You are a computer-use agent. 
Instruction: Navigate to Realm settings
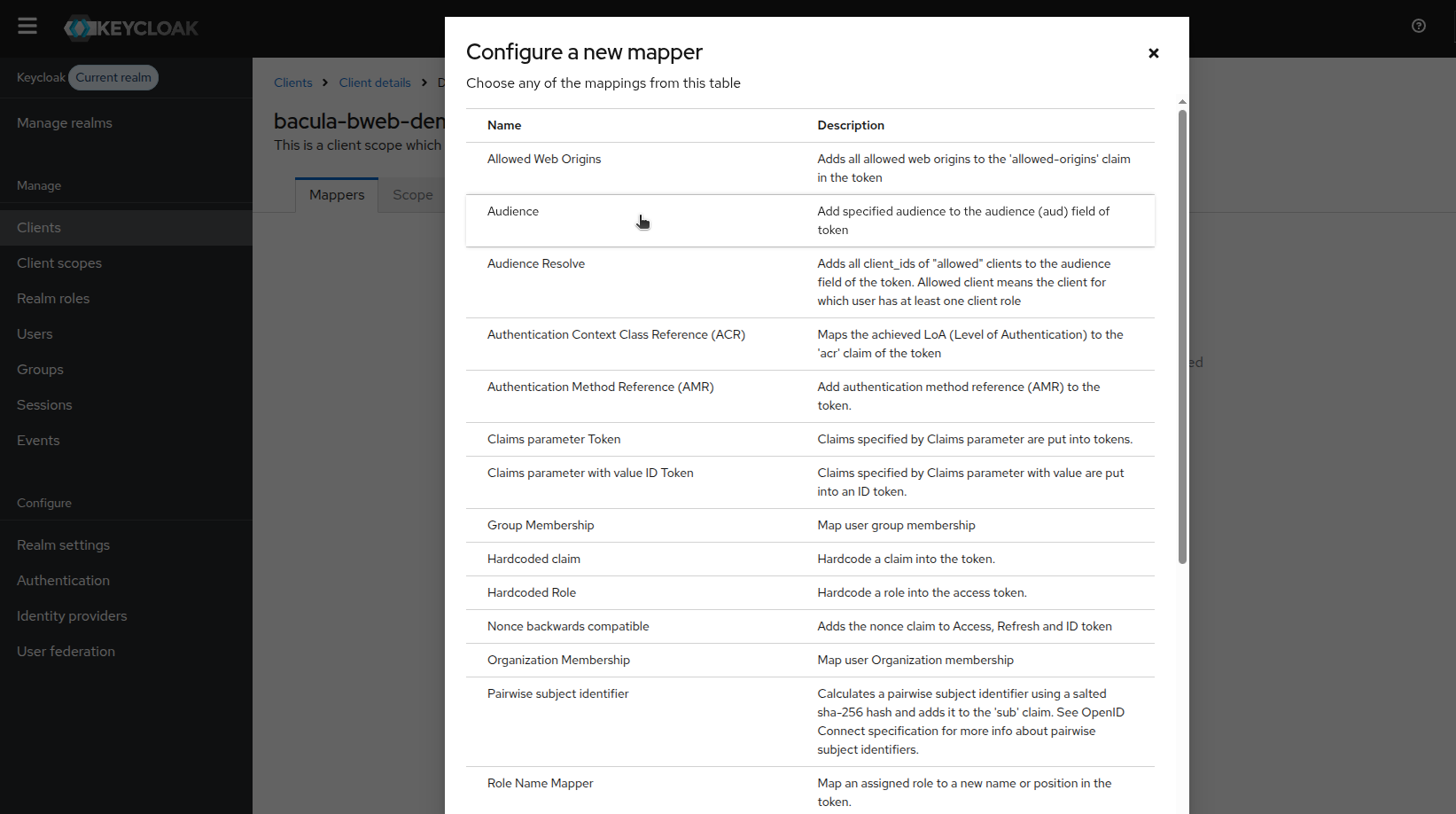[63, 545]
